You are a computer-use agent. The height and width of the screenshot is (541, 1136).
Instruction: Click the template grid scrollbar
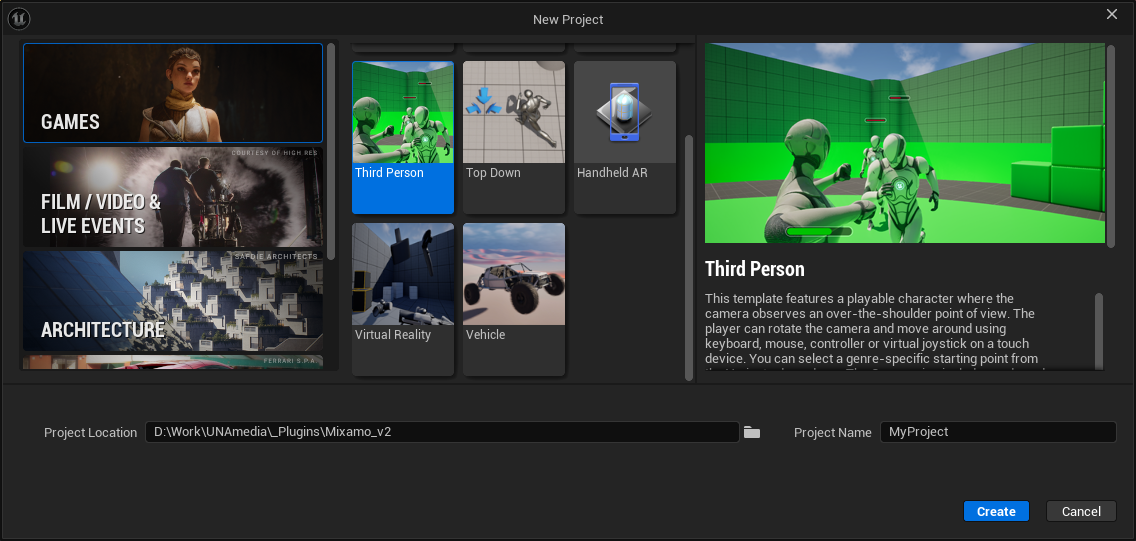point(688,255)
